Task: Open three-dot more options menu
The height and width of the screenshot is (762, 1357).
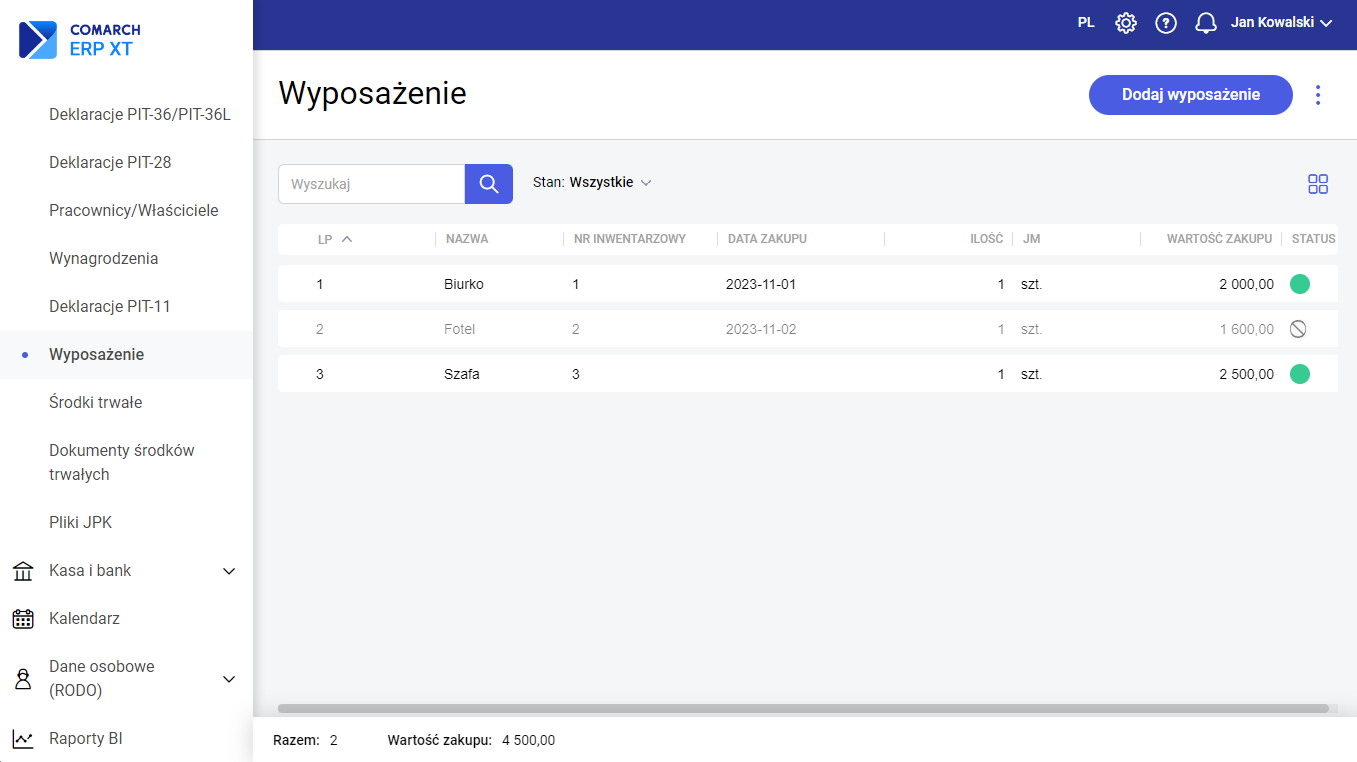Action: [1318, 95]
